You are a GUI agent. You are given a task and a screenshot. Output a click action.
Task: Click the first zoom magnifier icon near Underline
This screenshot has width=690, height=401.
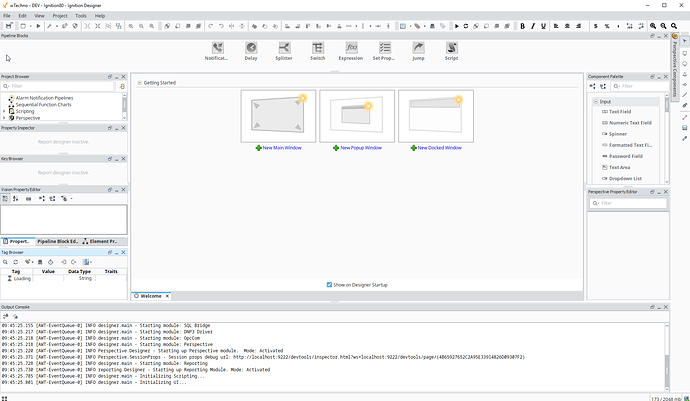click(x=653, y=26)
